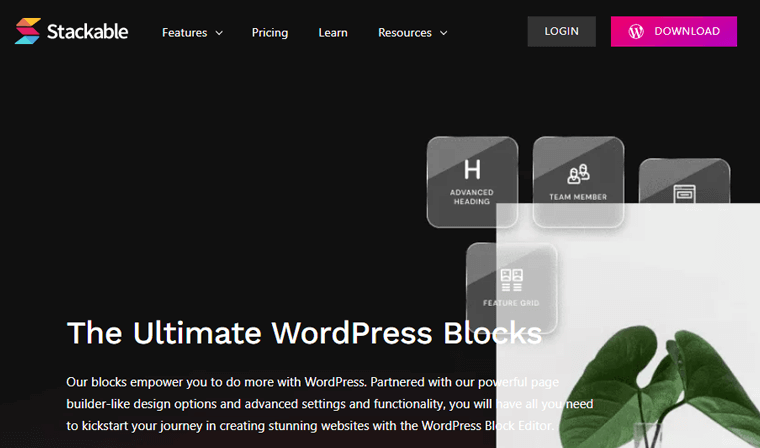Click the Stackable logo icon
Viewport: 760px width, 448px height.
(x=28, y=31)
